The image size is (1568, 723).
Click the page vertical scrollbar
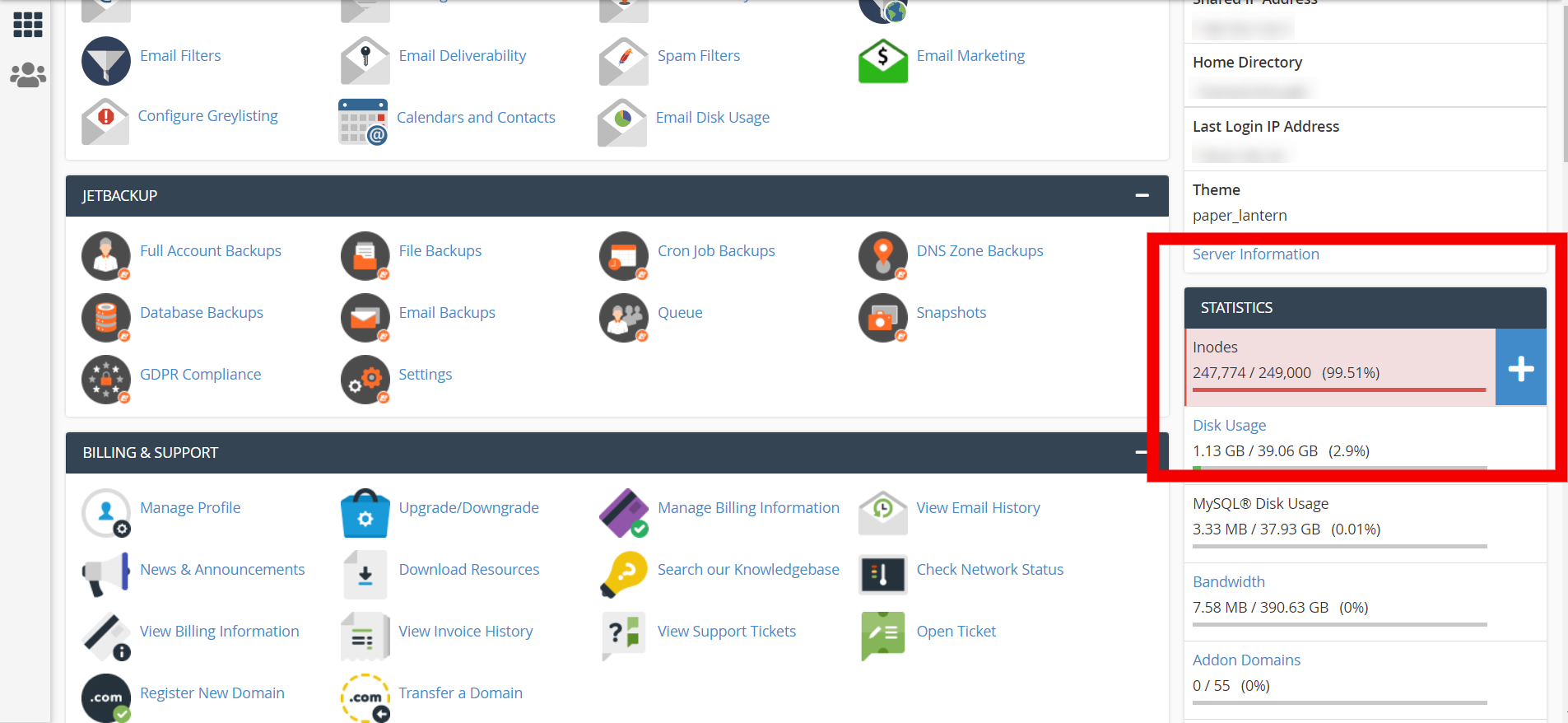coord(1564,82)
